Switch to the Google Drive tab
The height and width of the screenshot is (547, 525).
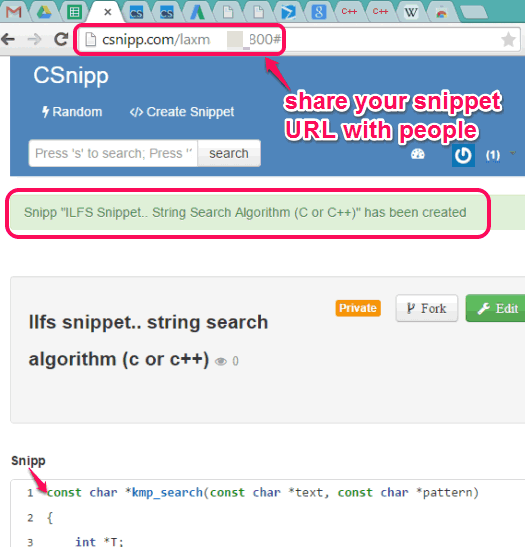[x=44, y=12]
